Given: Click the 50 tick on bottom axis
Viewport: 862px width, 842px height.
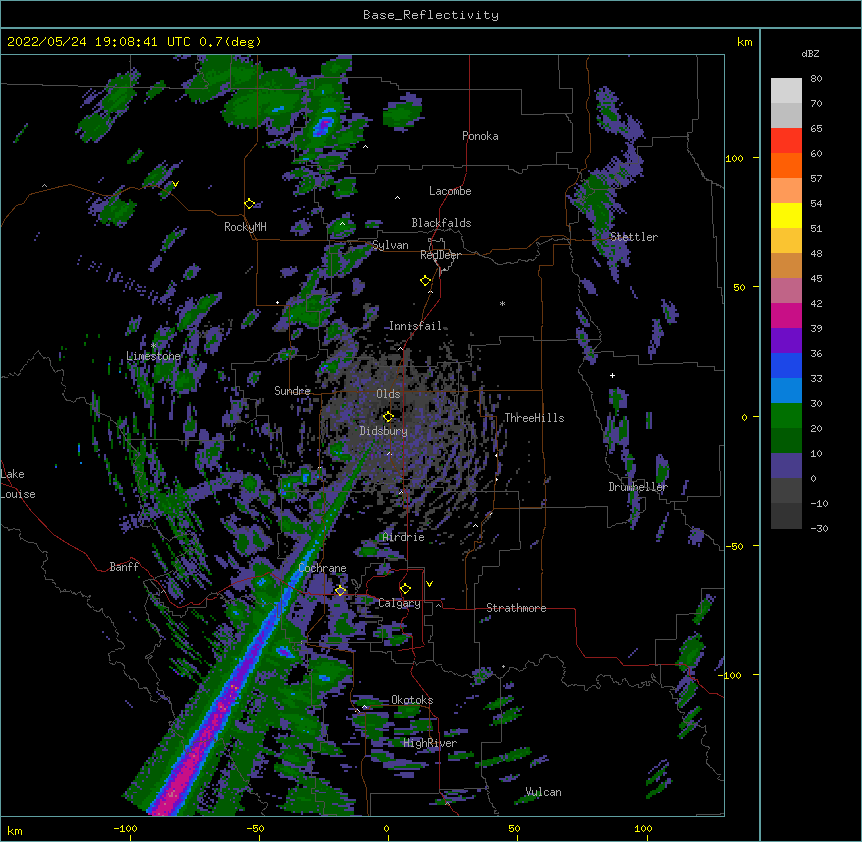Looking at the screenshot, I should 515,829.
